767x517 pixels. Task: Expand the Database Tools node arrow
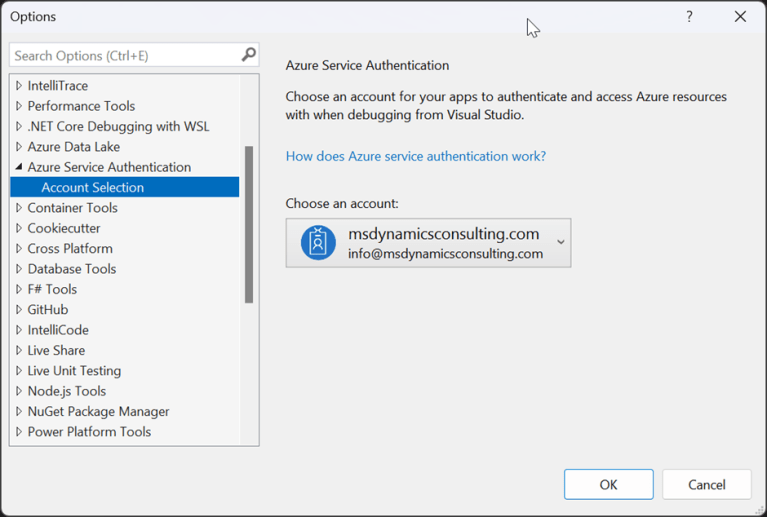(19, 269)
